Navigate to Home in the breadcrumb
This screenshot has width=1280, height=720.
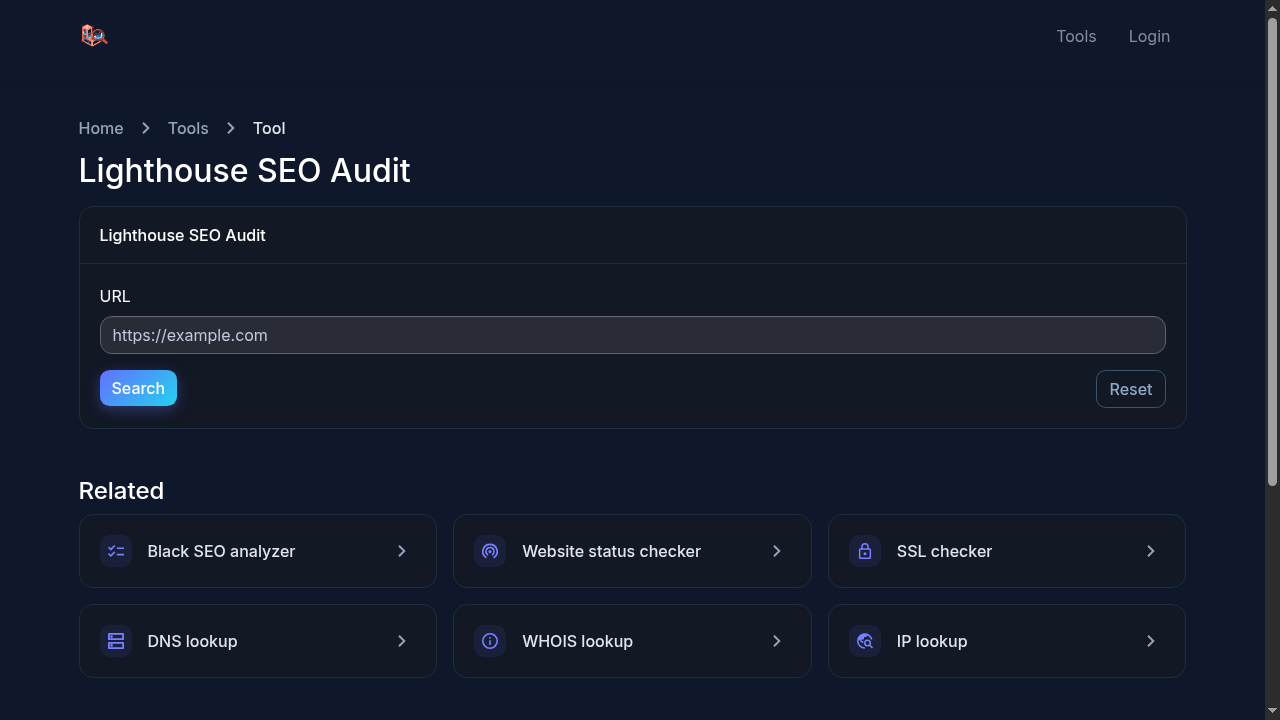pos(101,128)
